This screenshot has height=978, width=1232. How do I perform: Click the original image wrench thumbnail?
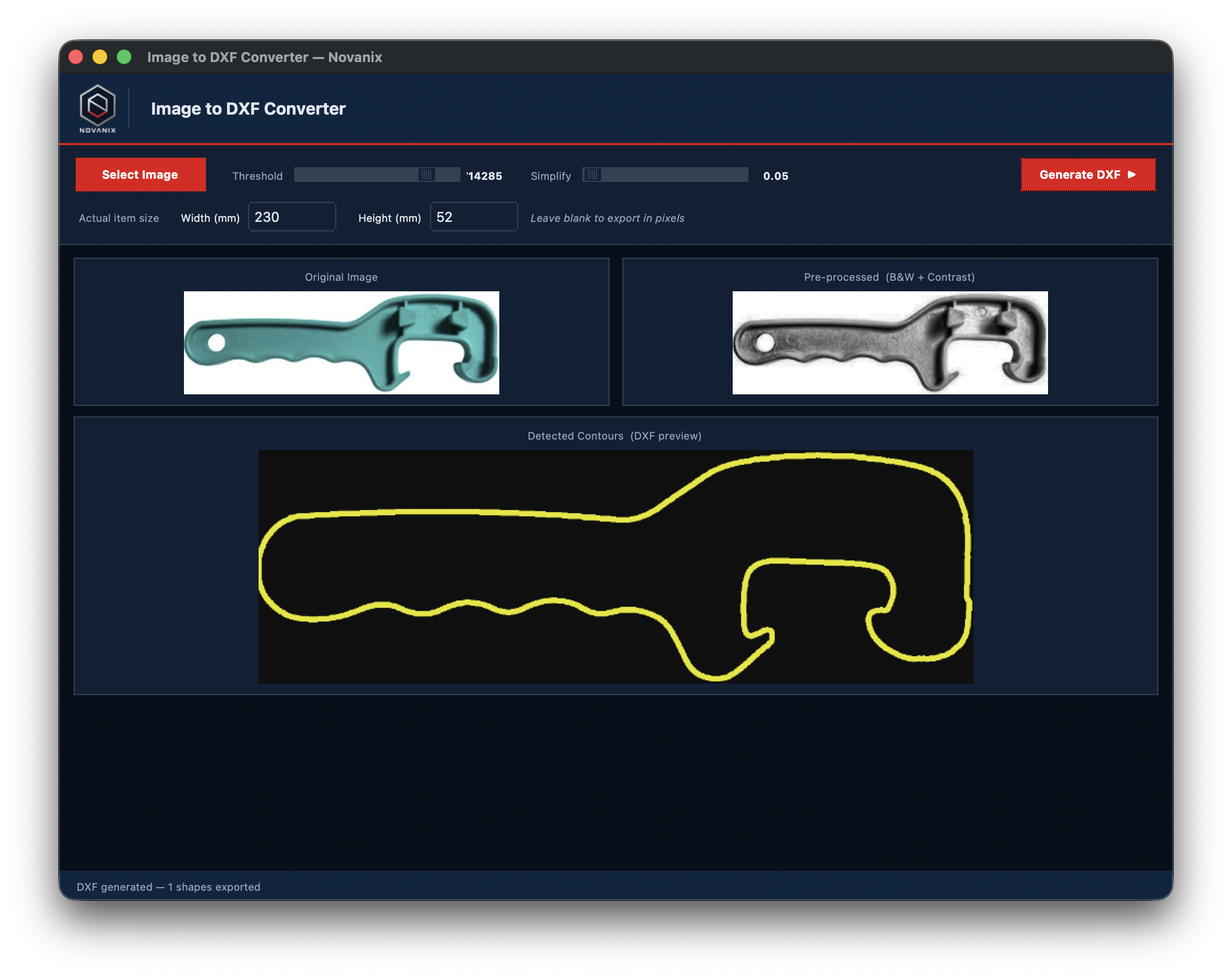pos(341,342)
